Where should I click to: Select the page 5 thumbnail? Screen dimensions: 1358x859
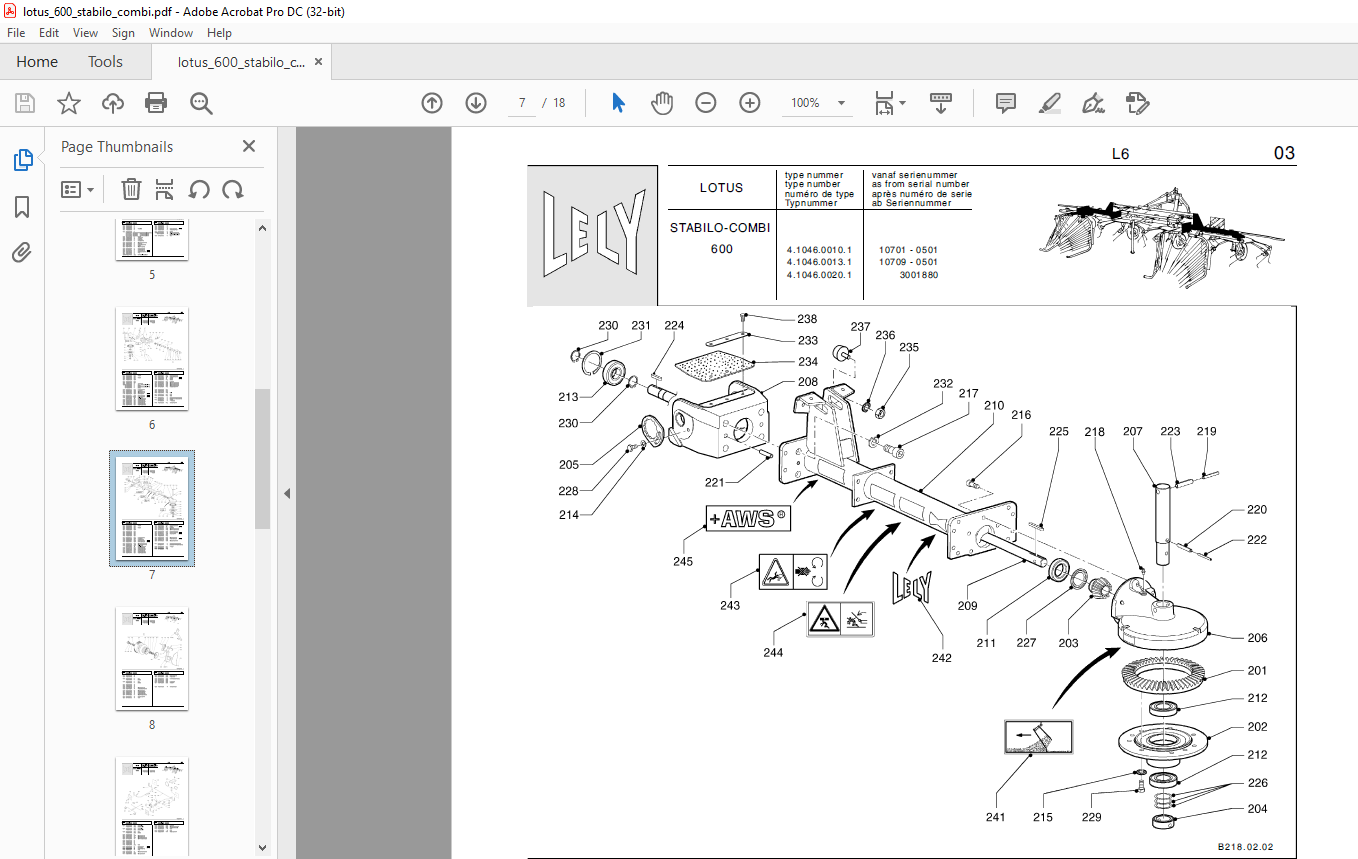pyautogui.click(x=152, y=241)
